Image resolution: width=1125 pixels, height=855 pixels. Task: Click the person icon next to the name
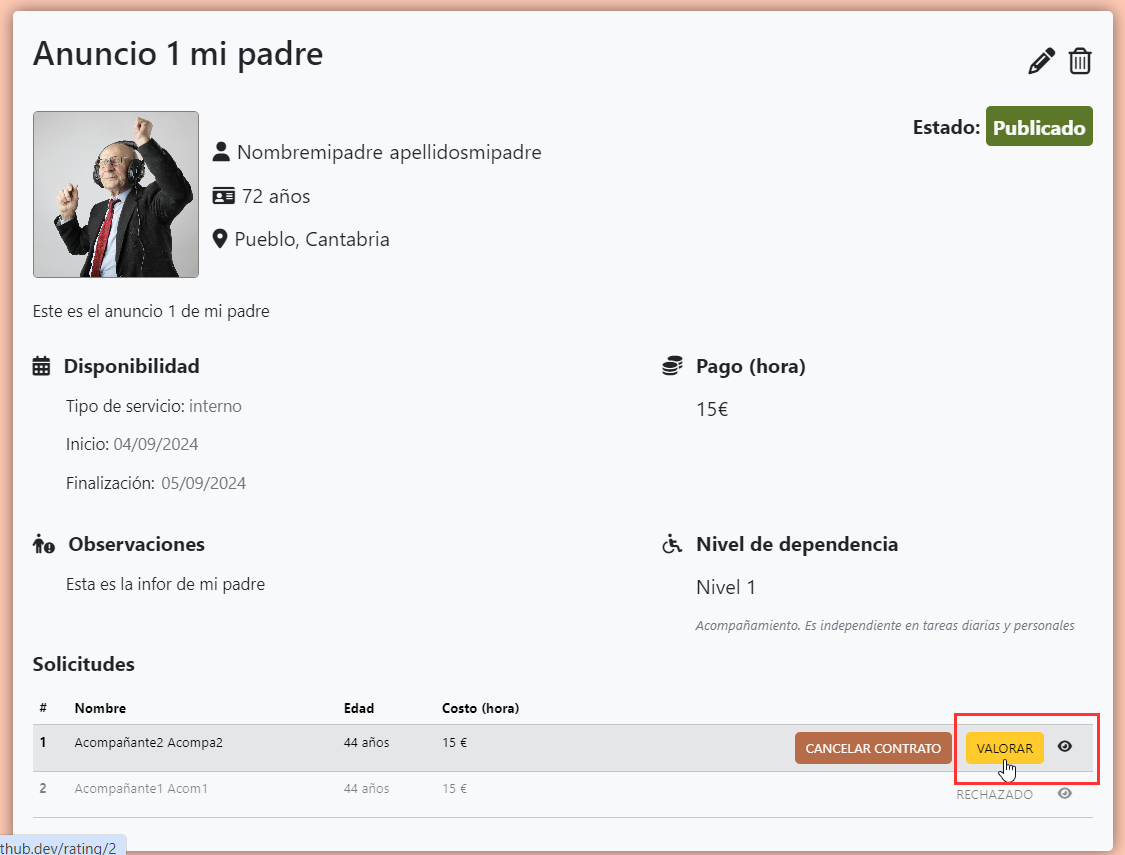coord(221,151)
